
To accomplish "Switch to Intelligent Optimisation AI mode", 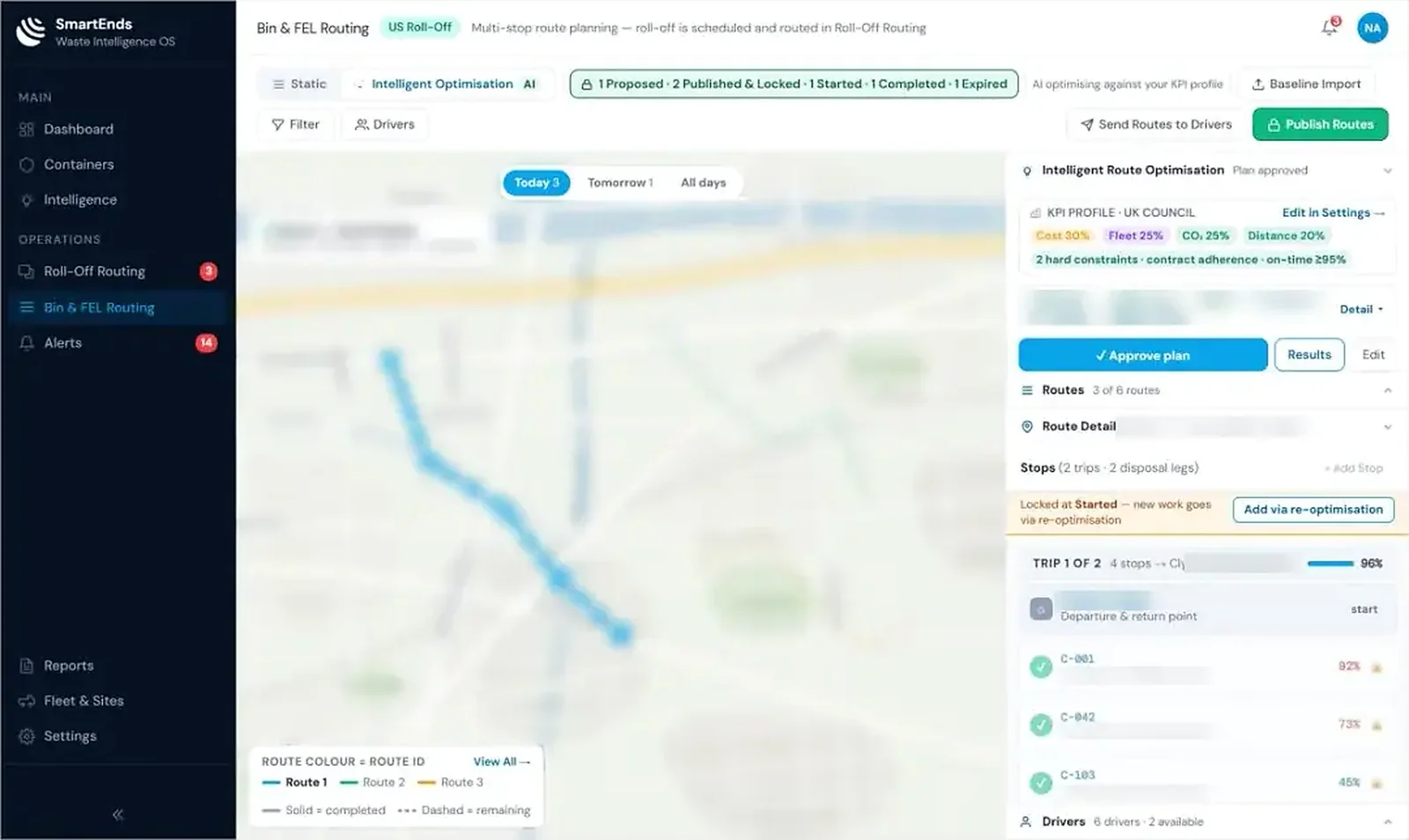I will tap(446, 84).
